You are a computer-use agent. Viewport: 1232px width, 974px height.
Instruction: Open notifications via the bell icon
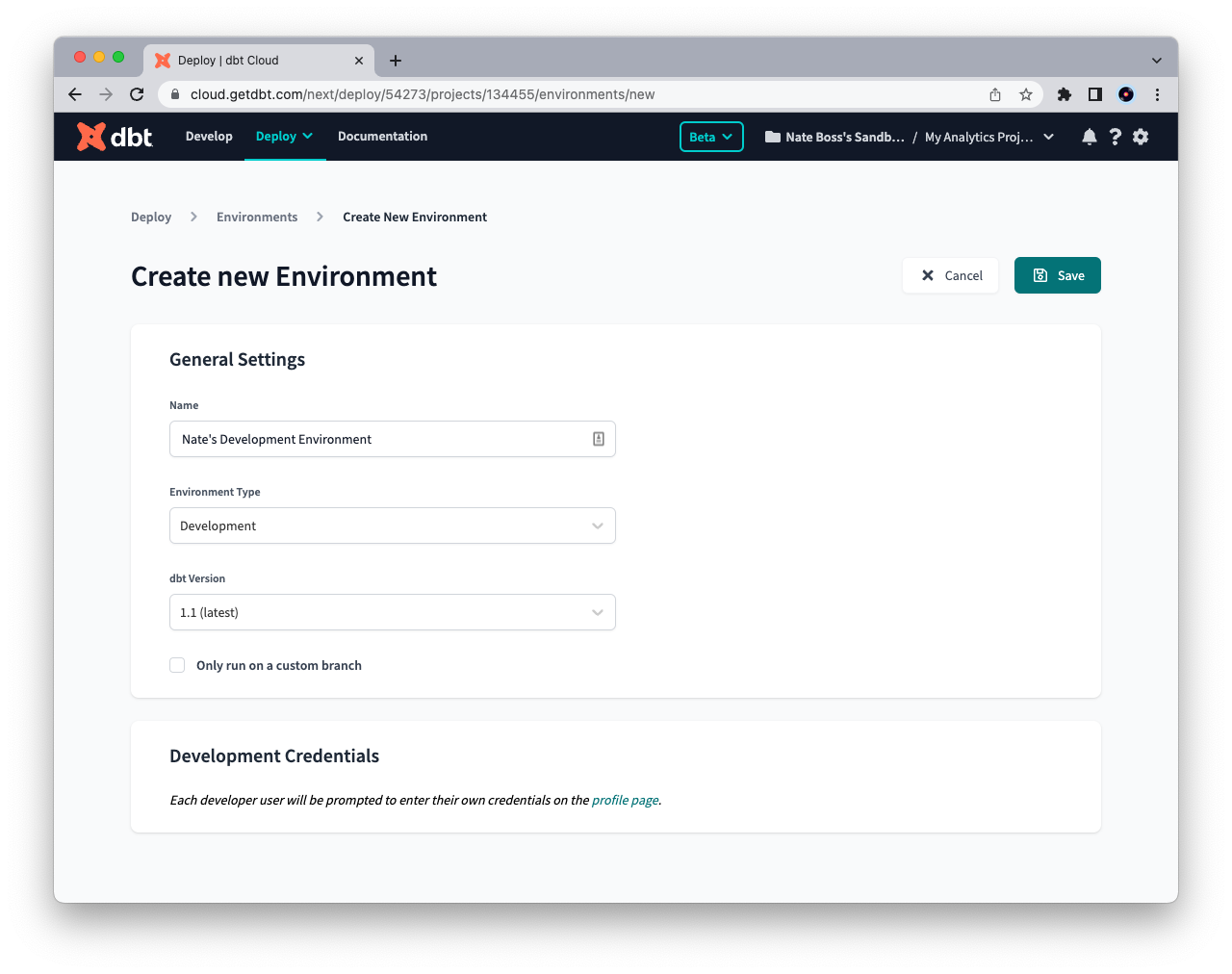(x=1089, y=136)
